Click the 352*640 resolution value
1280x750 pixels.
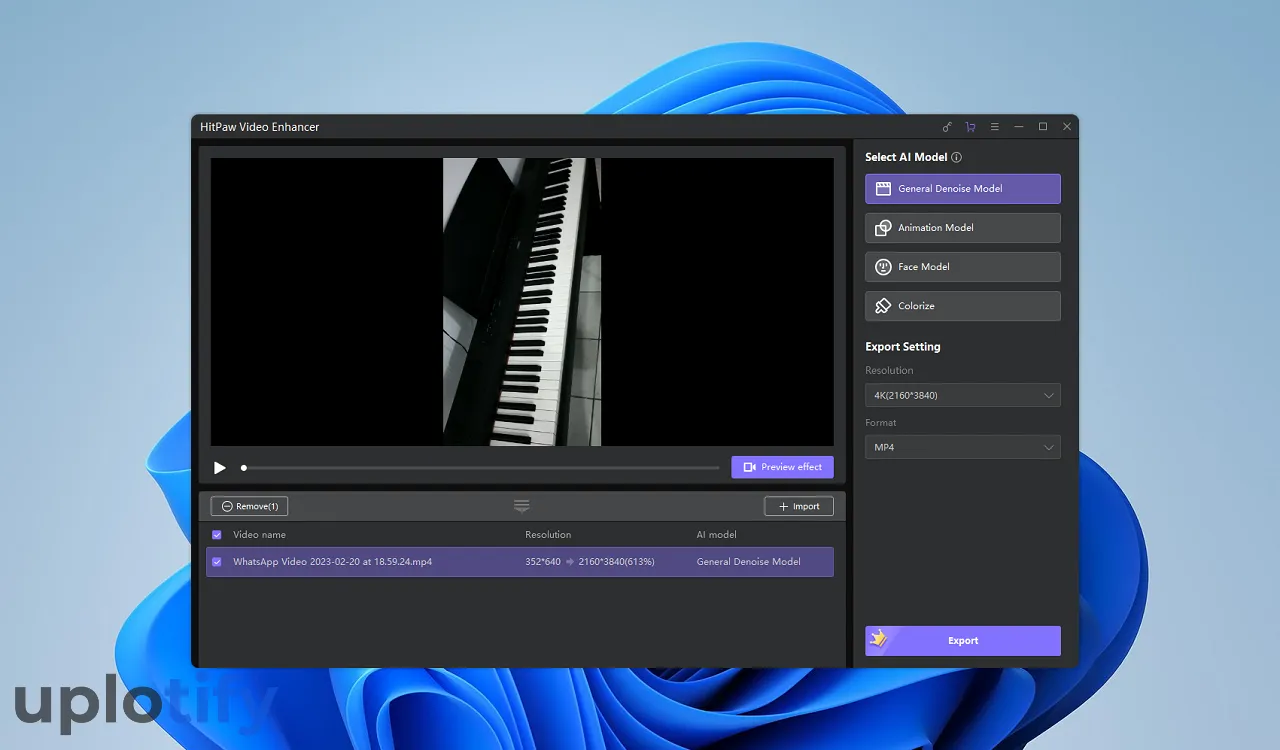coord(543,562)
